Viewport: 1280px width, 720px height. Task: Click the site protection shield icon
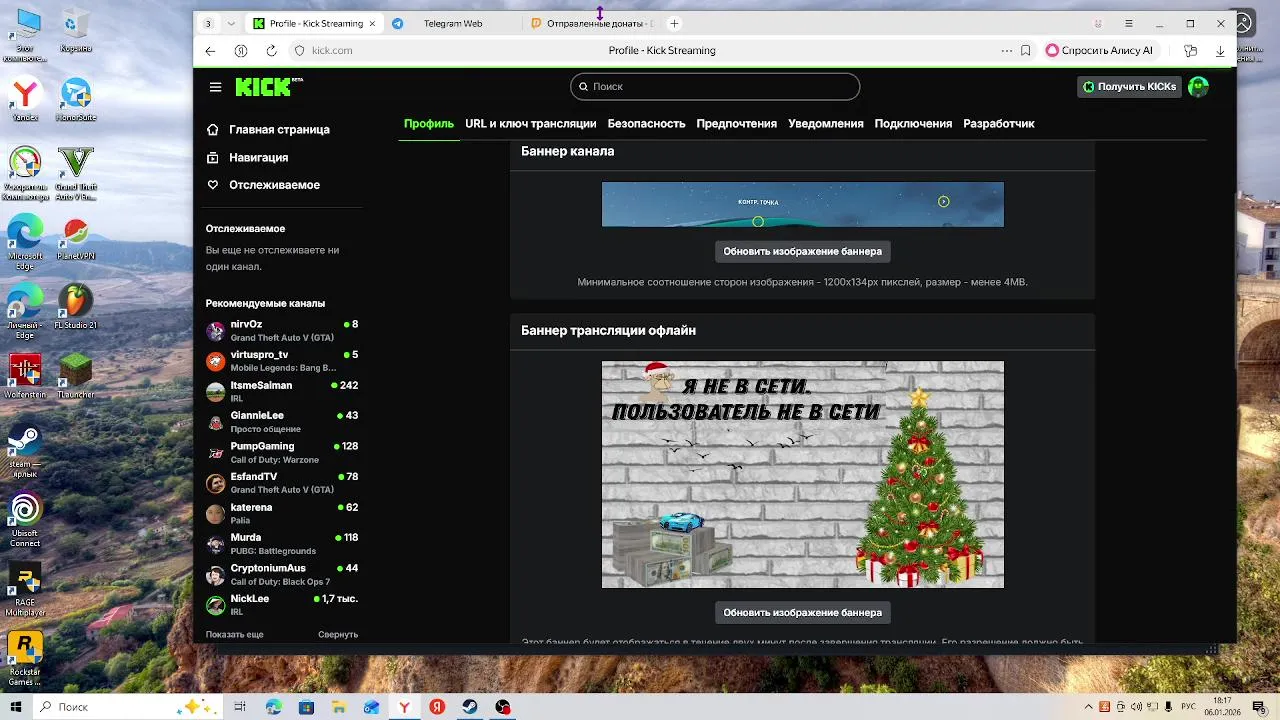[x=298, y=50]
